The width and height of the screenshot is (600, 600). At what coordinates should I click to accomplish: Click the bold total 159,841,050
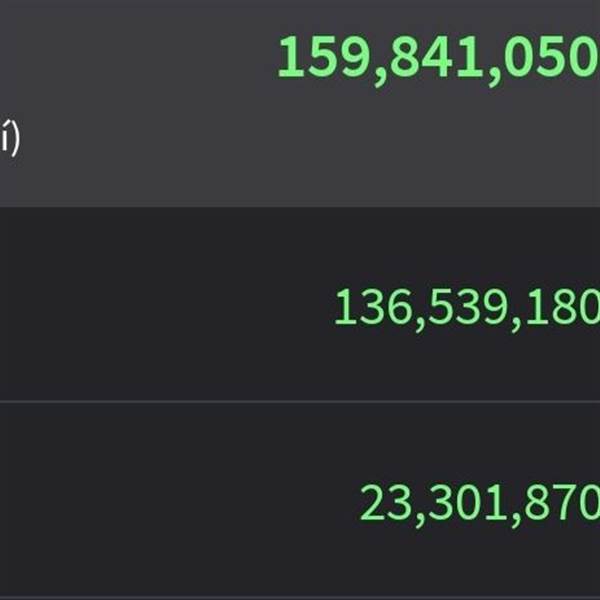pos(438,57)
